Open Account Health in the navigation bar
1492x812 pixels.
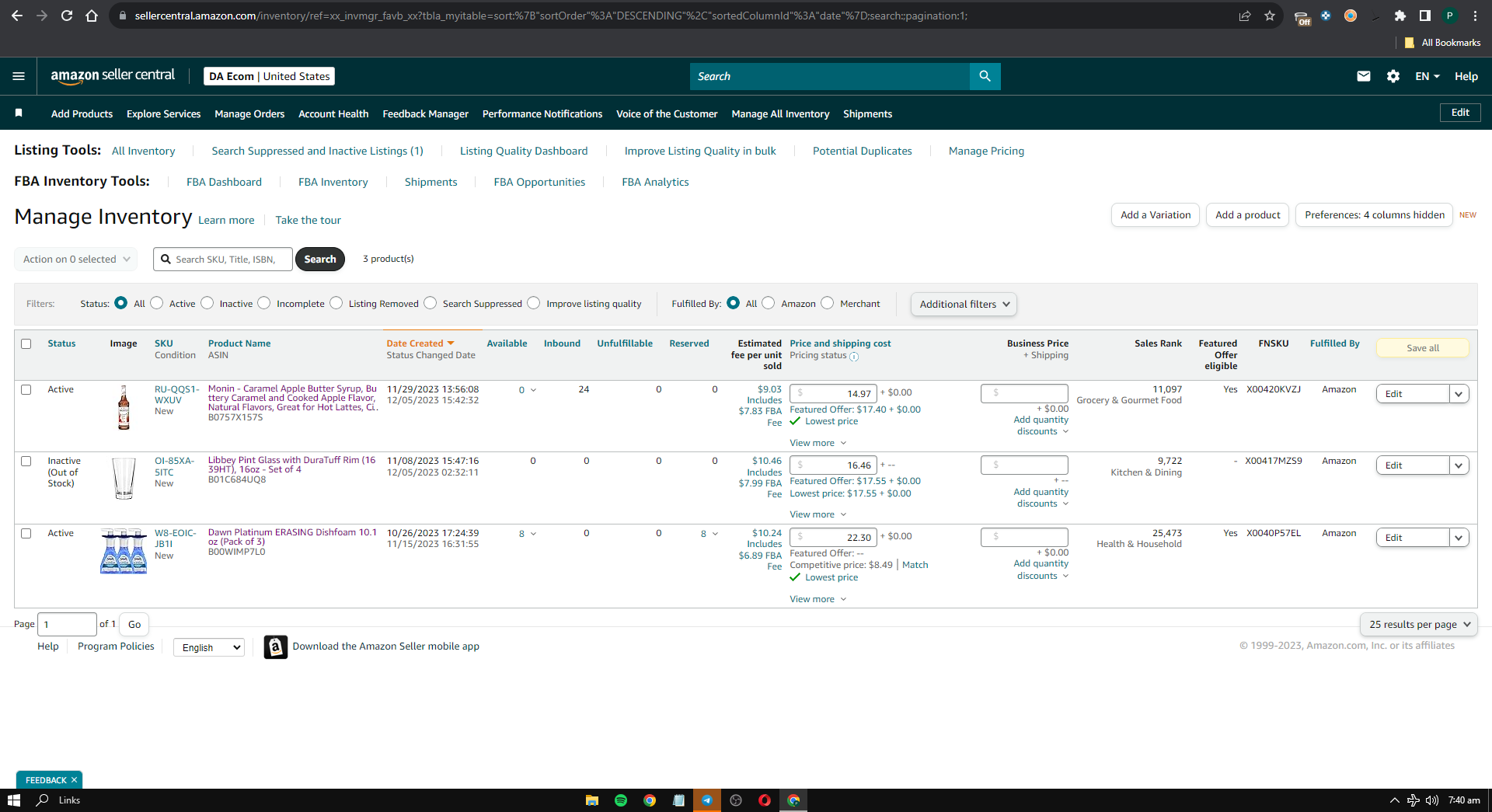333,113
